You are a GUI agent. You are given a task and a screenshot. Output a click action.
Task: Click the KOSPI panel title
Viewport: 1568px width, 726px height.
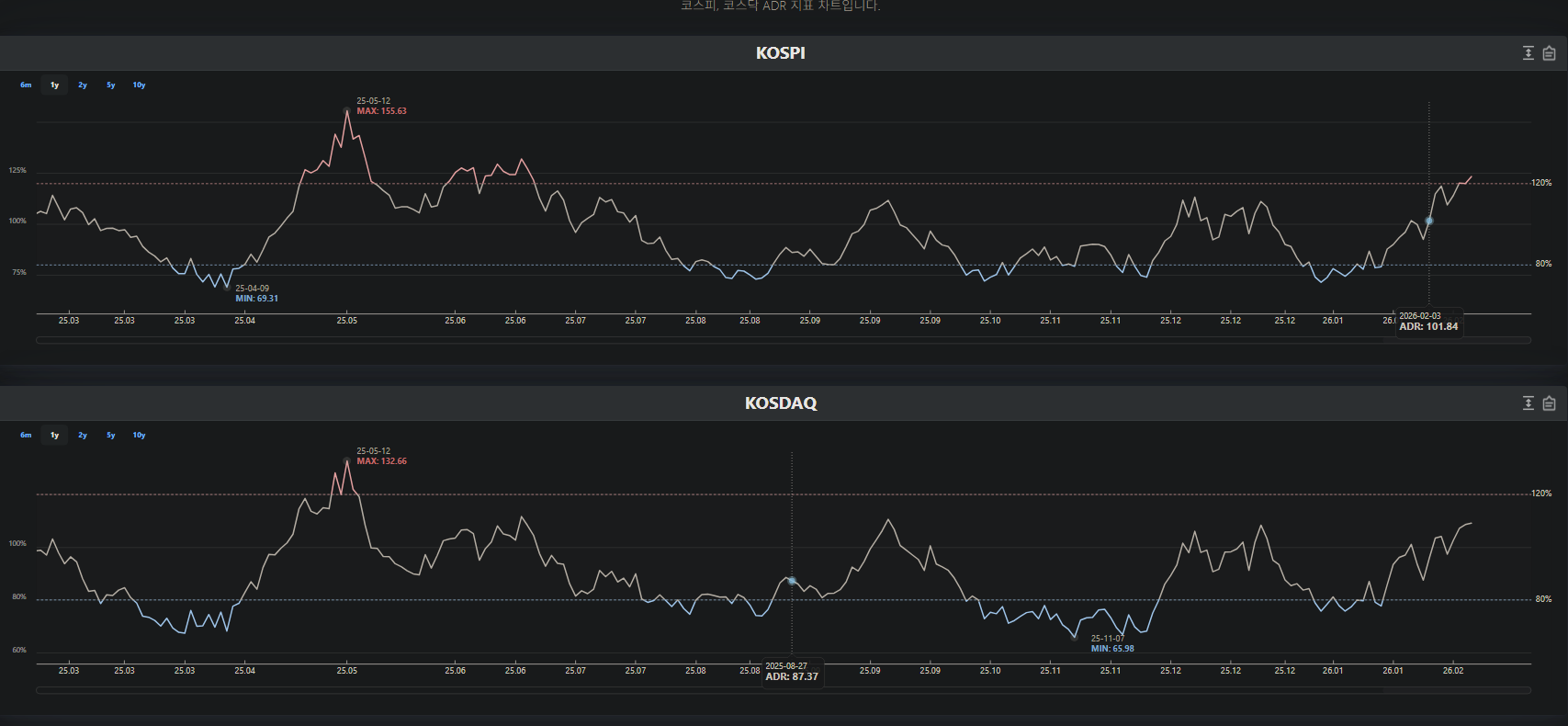pos(781,53)
